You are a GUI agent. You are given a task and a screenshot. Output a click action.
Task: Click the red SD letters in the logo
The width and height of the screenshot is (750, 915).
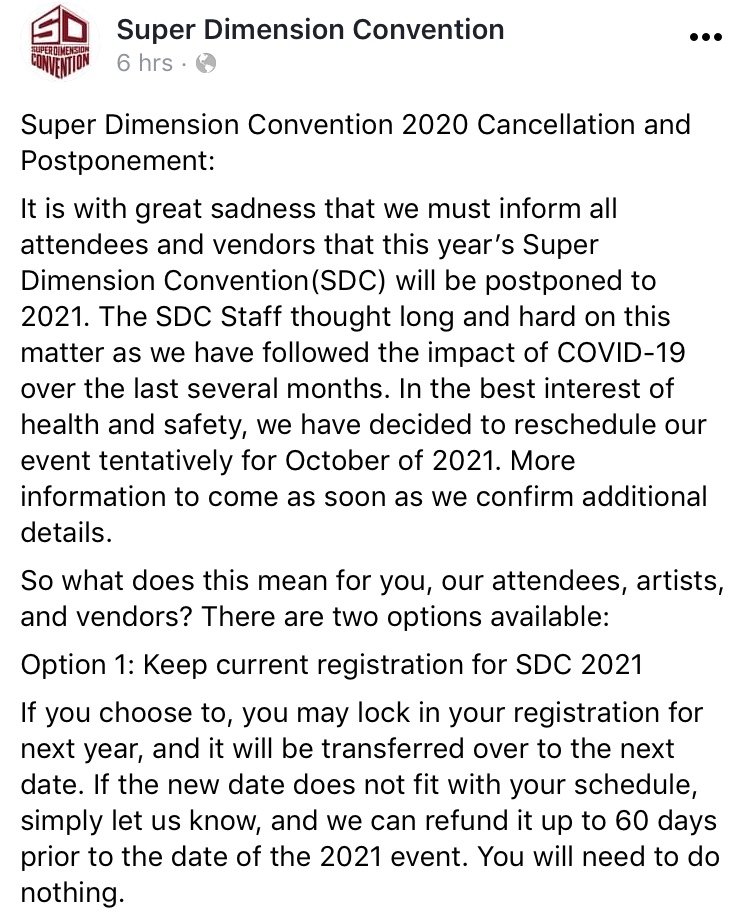60,26
